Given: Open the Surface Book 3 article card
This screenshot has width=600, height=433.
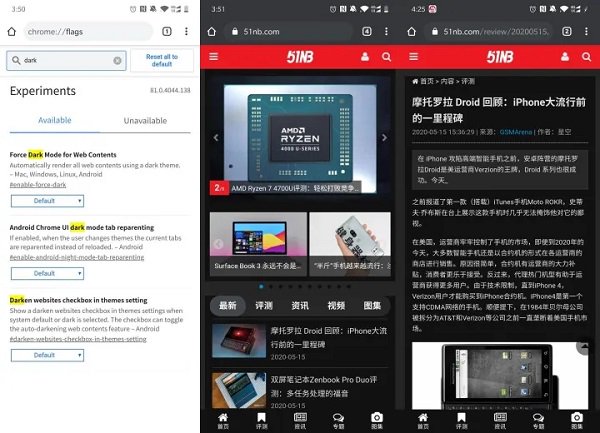Looking at the screenshot, I should click(x=258, y=244).
